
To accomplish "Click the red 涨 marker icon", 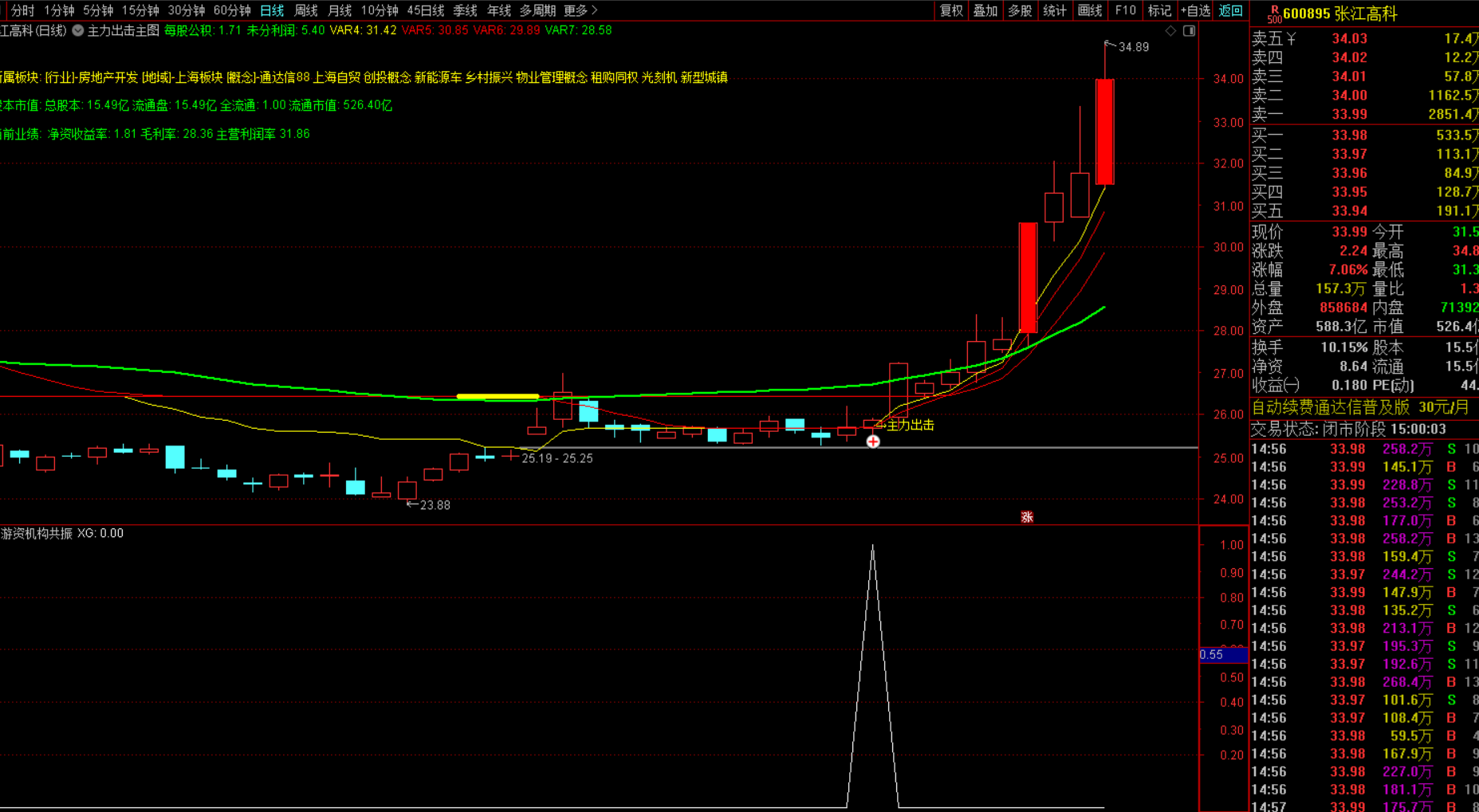I will [1027, 517].
